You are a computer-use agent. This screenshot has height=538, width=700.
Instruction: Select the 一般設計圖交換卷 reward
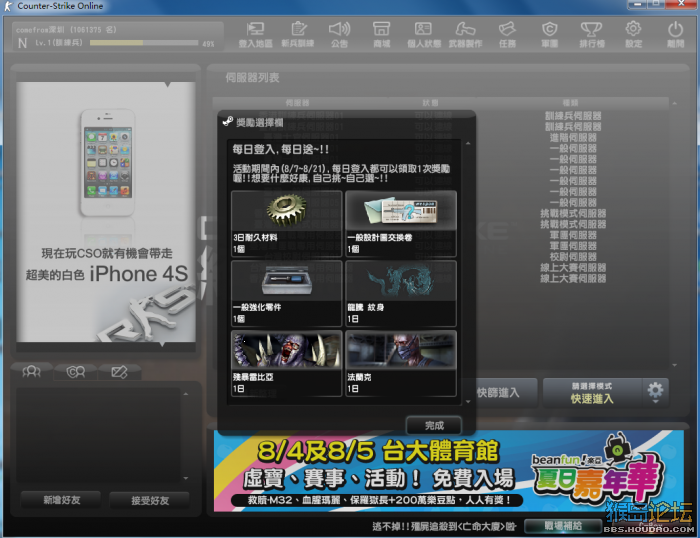(401, 223)
